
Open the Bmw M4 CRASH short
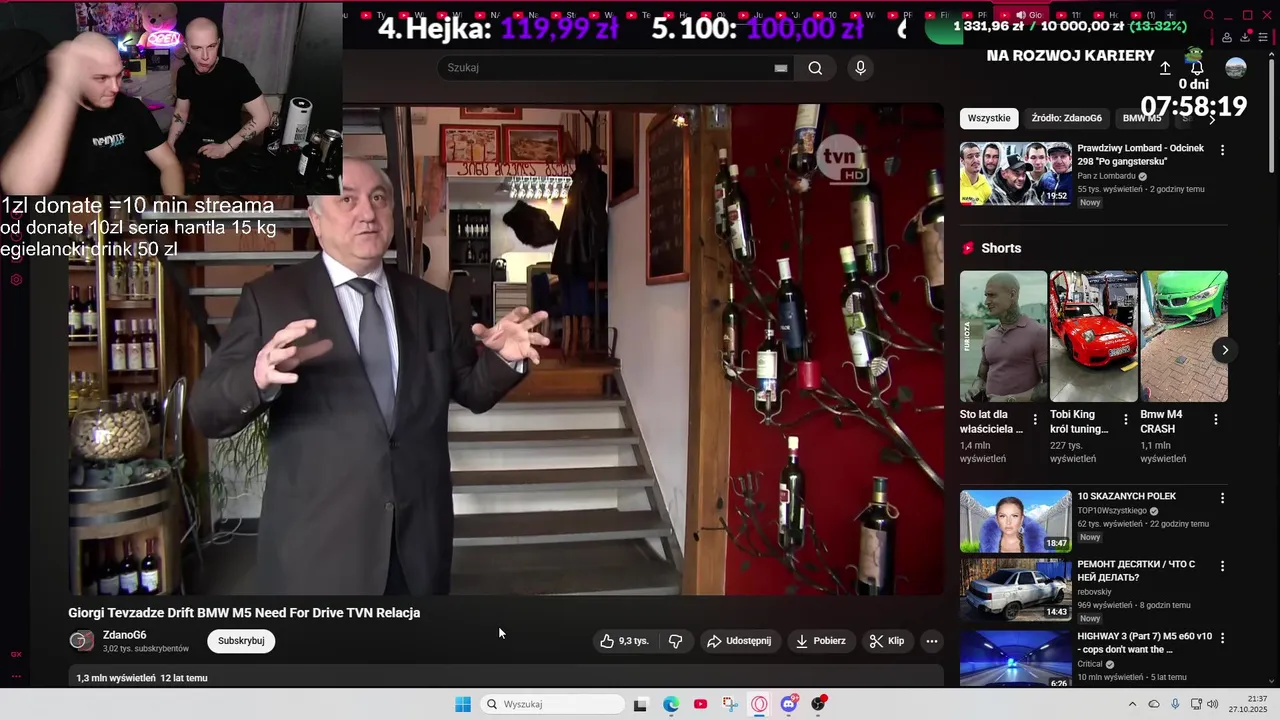[x=1184, y=336]
